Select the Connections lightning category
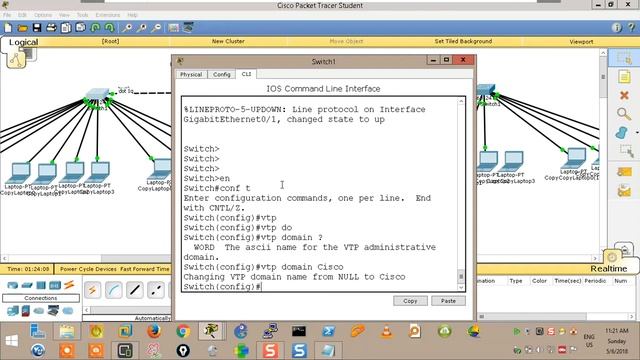The height and width of the screenshot is (360, 640). [x=69, y=284]
